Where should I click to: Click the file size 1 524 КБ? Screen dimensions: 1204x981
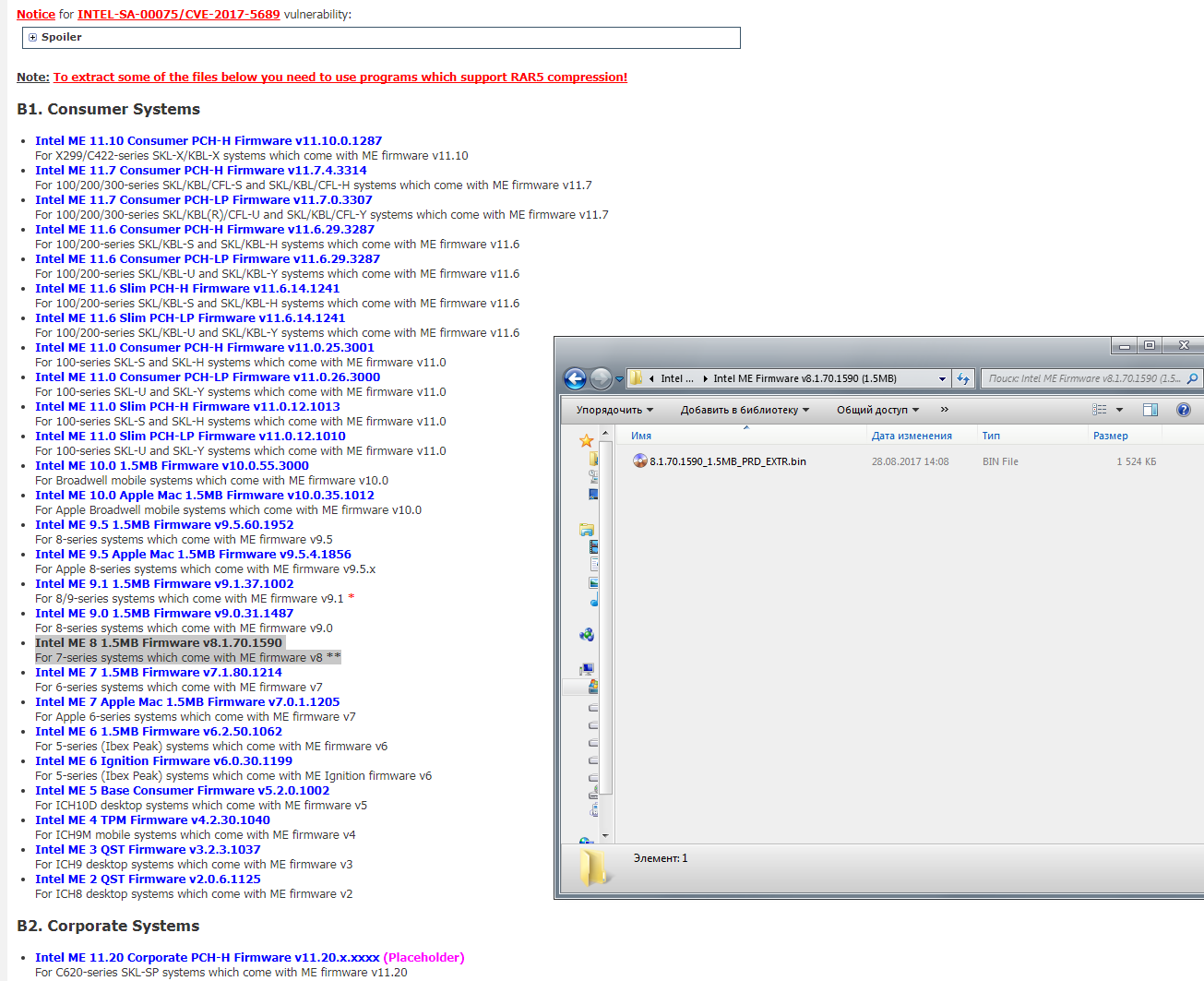pyautogui.click(x=1137, y=461)
